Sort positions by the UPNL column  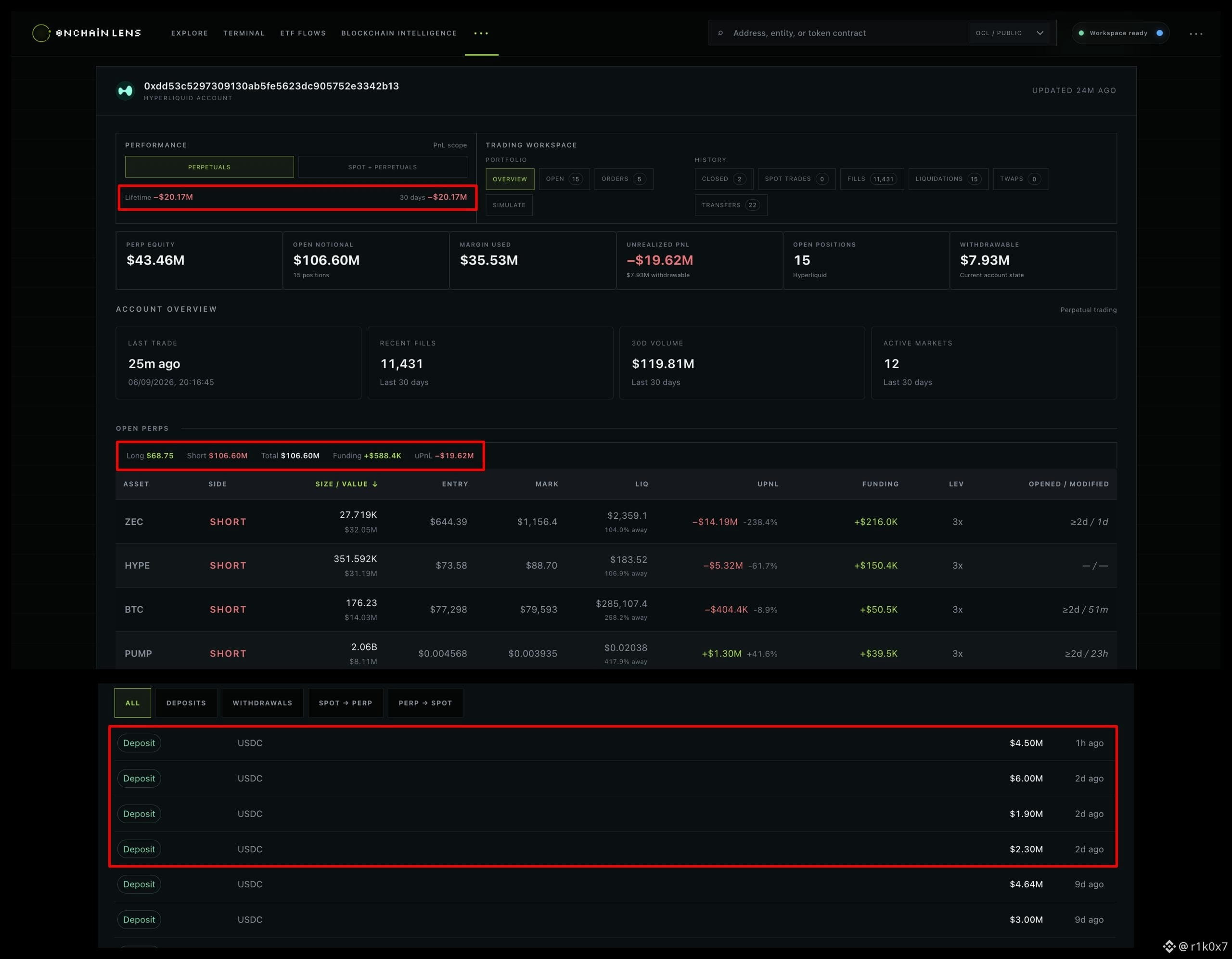coord(768,484)
